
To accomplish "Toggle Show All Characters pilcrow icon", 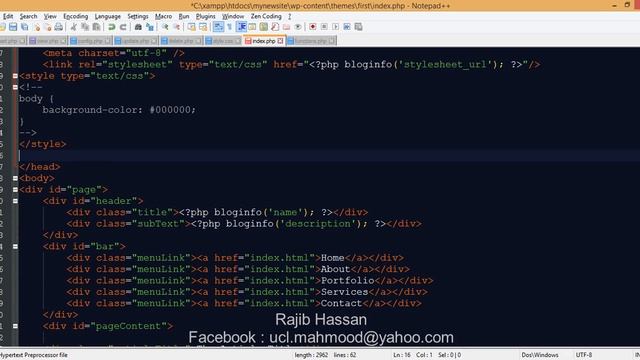I will (x=230, y=27).
